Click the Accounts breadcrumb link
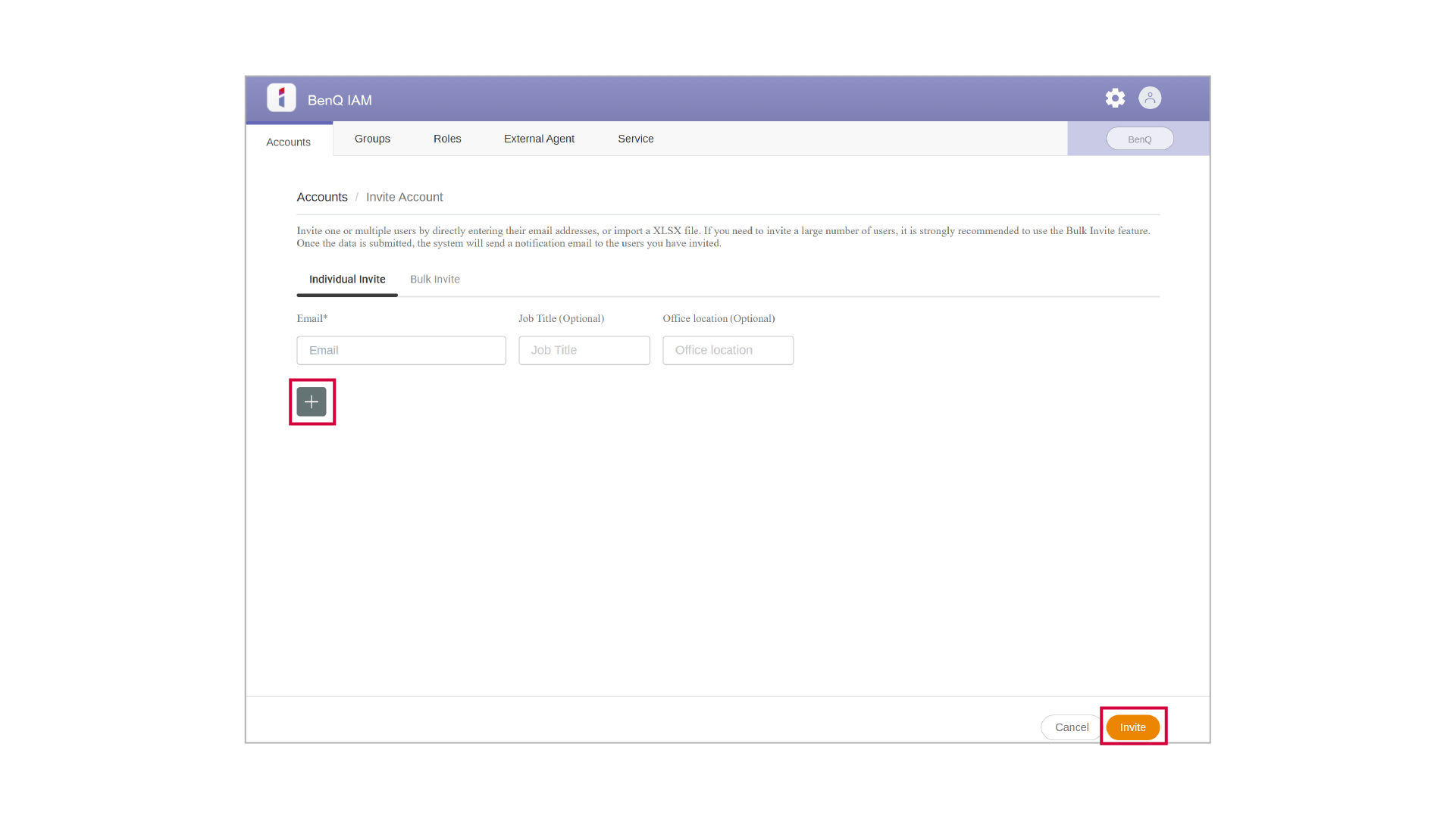The height and width of the screenshot is (819, 1456). 322,197
